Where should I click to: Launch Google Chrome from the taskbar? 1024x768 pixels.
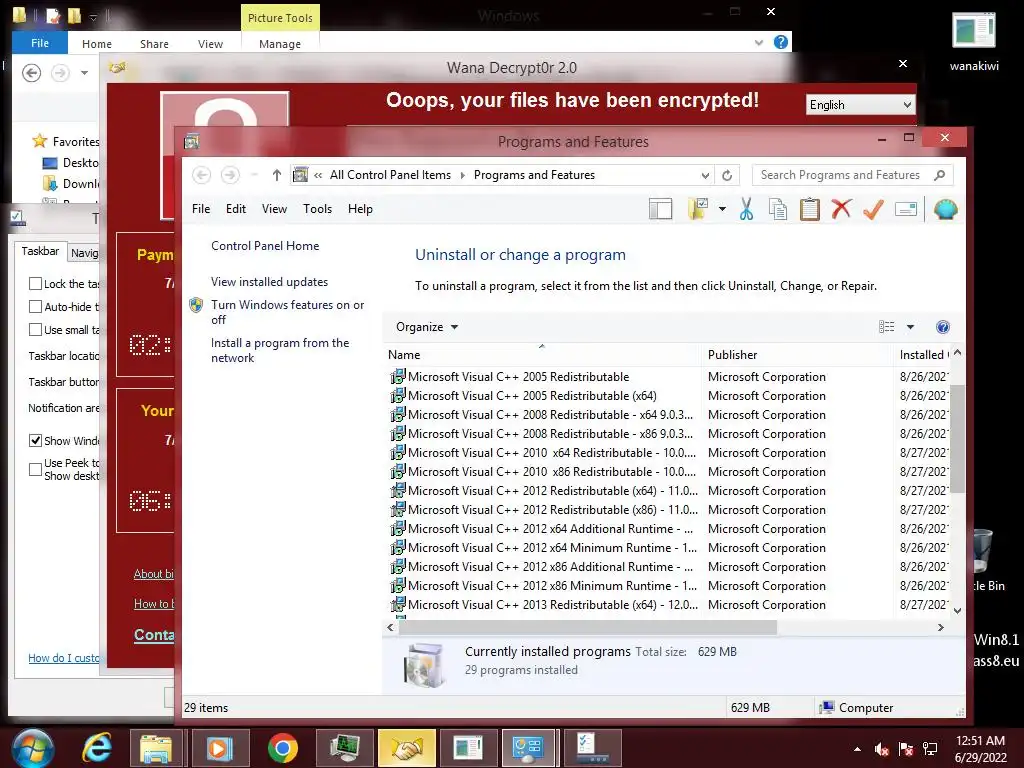click(x=283, y=748)
